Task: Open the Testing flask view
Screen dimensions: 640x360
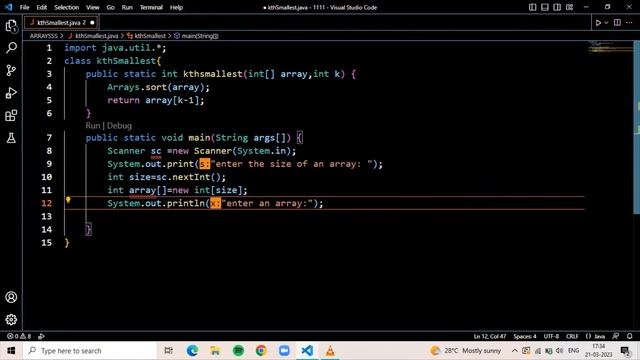Action: click(x=11, y=138)
